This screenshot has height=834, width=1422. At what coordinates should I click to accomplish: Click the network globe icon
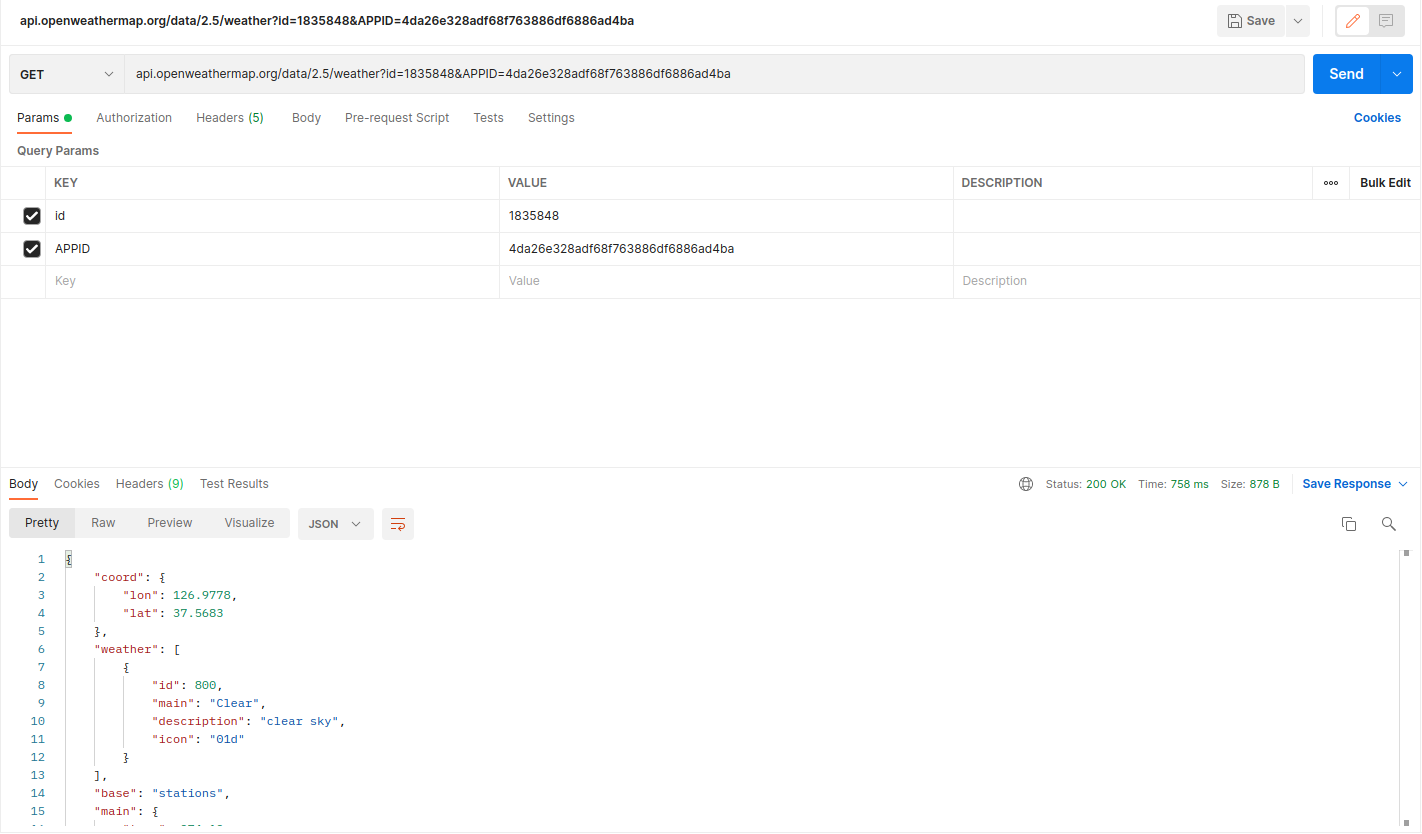(1026, 484)
